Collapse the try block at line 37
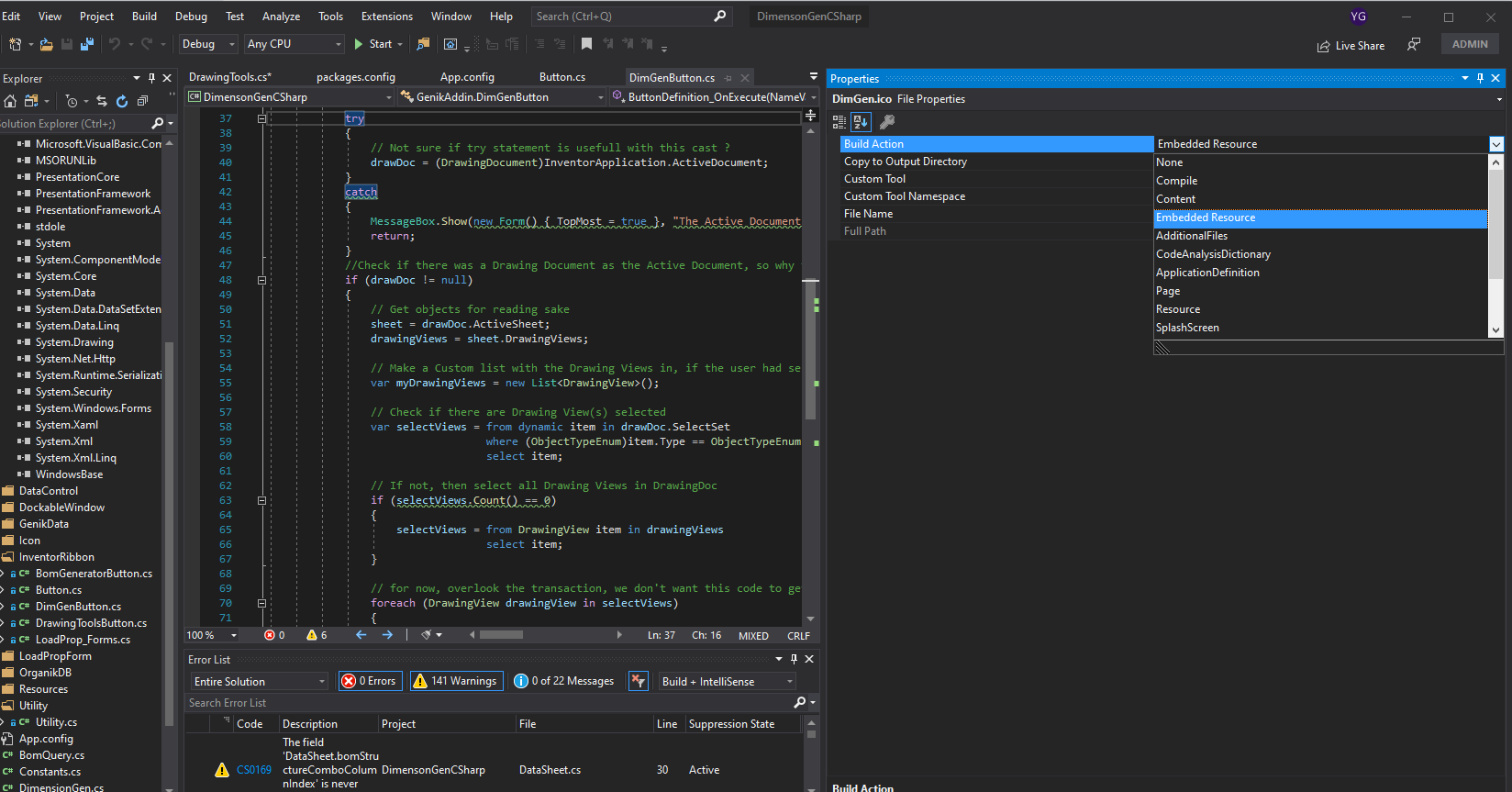 click(261, 118)
